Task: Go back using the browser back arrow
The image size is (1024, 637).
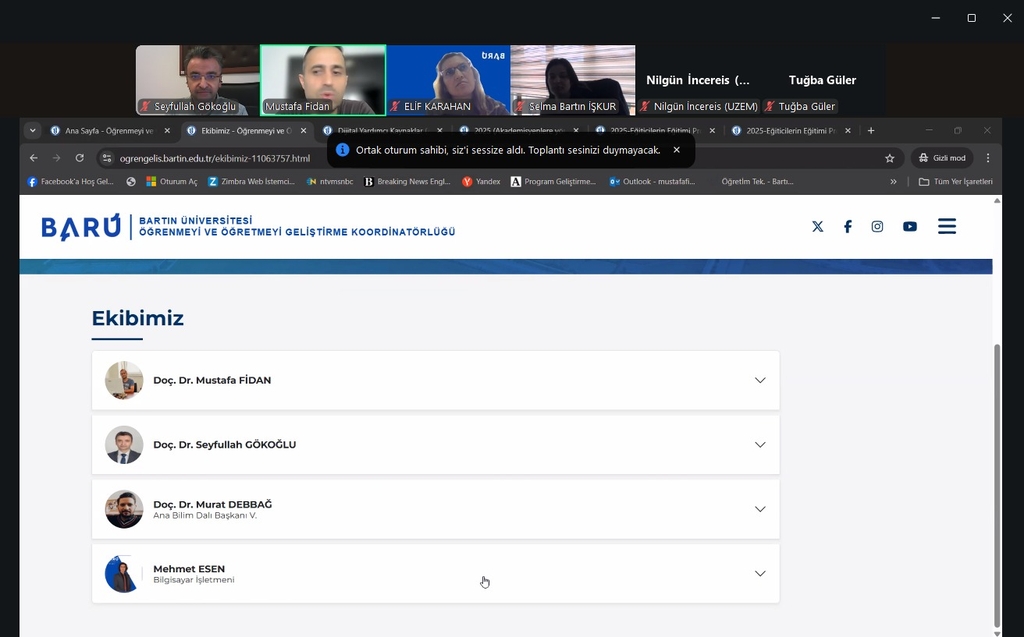Action: (34, 158)
